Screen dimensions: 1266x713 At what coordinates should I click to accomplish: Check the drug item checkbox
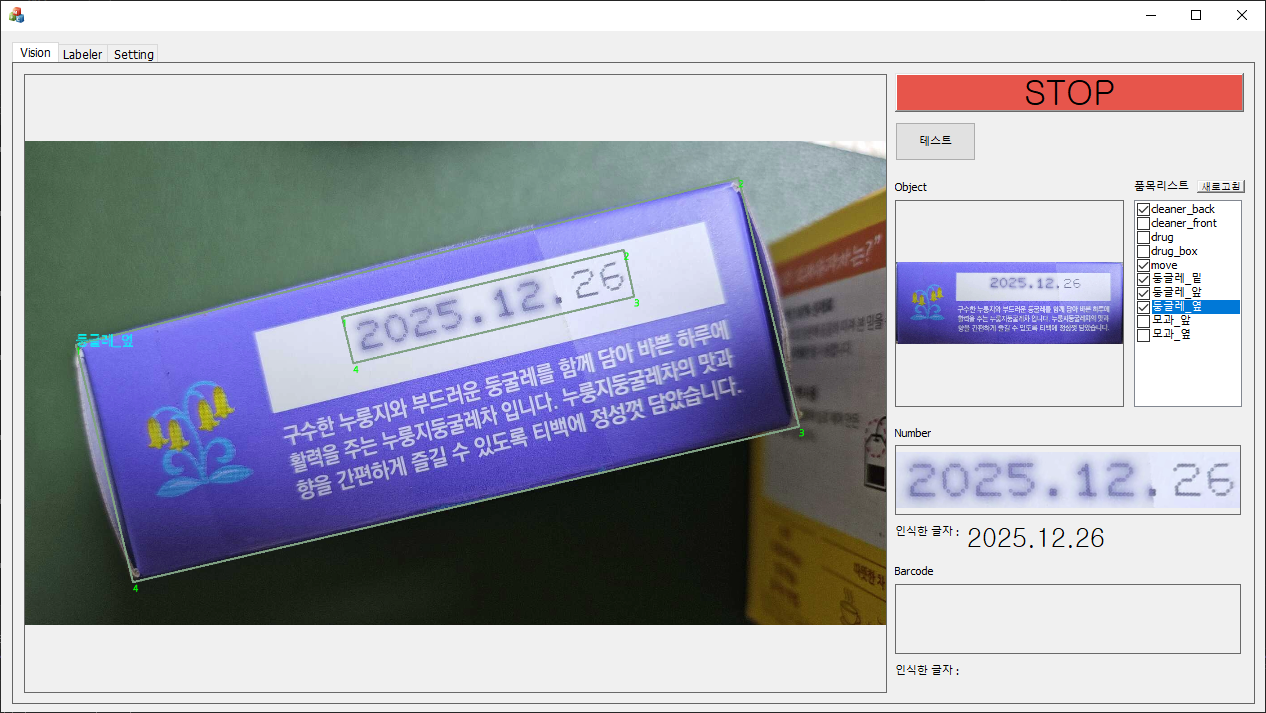point(1143,237)
